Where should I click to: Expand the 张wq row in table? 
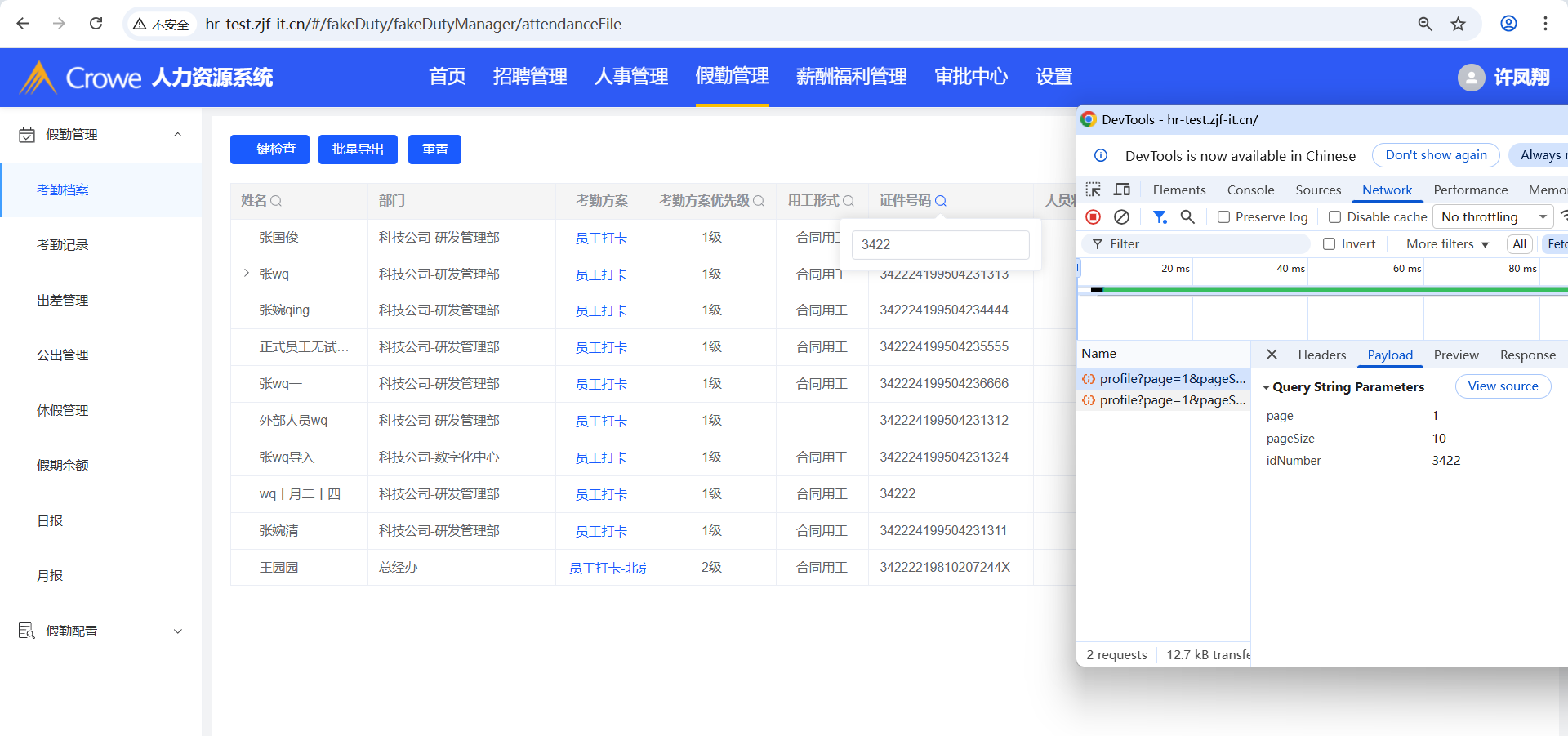(246, 274)
